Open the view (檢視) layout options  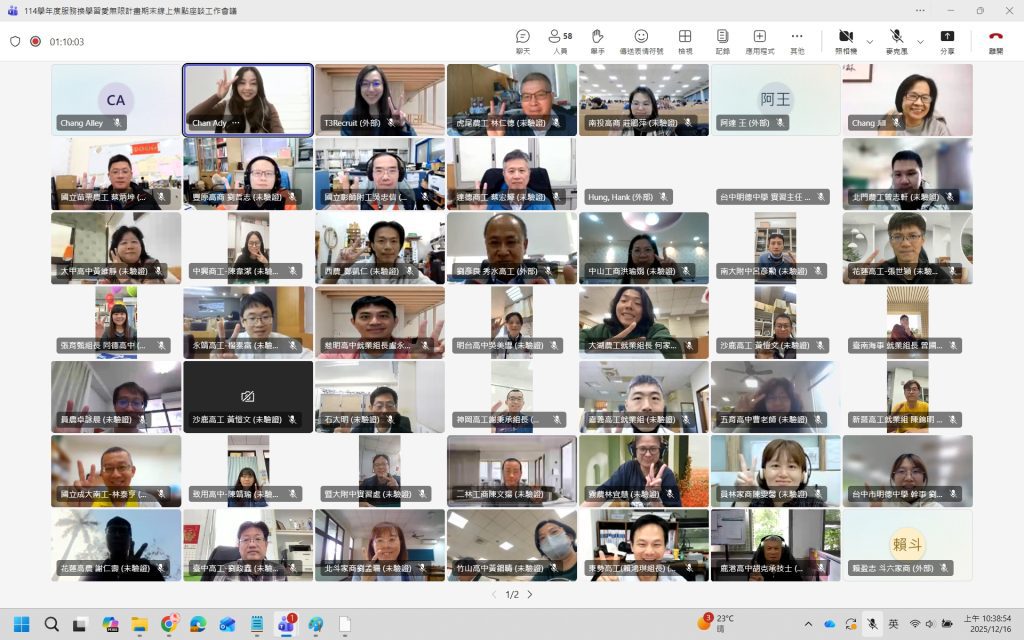pyautogui.click(x=685, y=41)
